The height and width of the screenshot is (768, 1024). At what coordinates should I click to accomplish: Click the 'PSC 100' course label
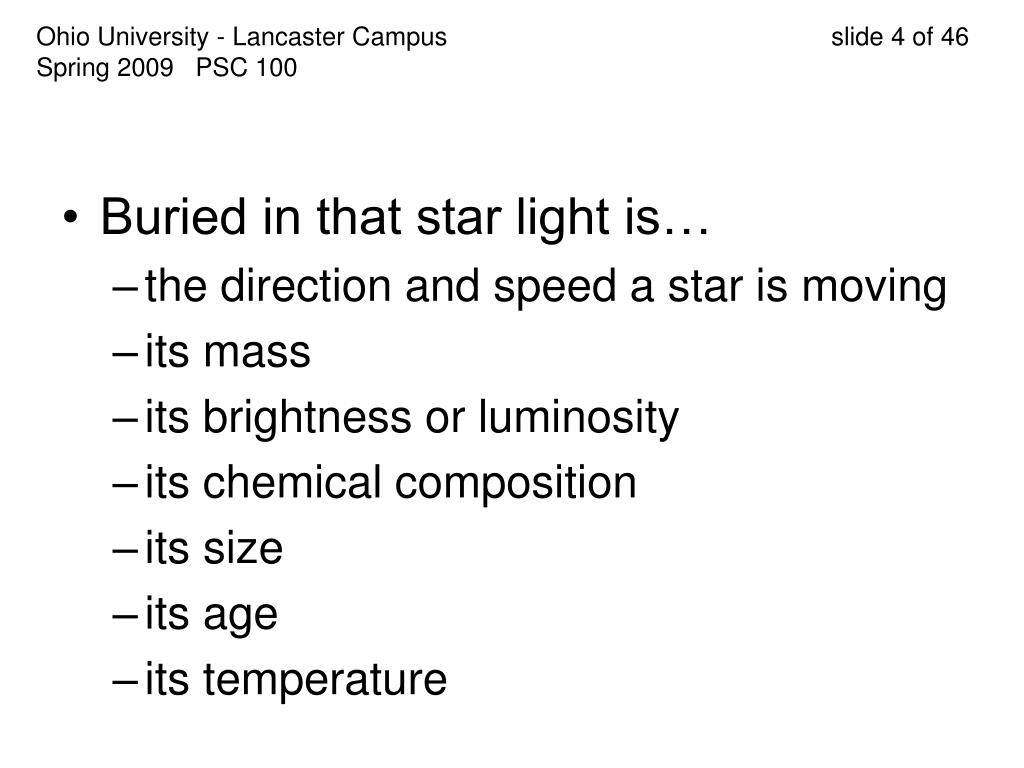click(x=246, y=68)
